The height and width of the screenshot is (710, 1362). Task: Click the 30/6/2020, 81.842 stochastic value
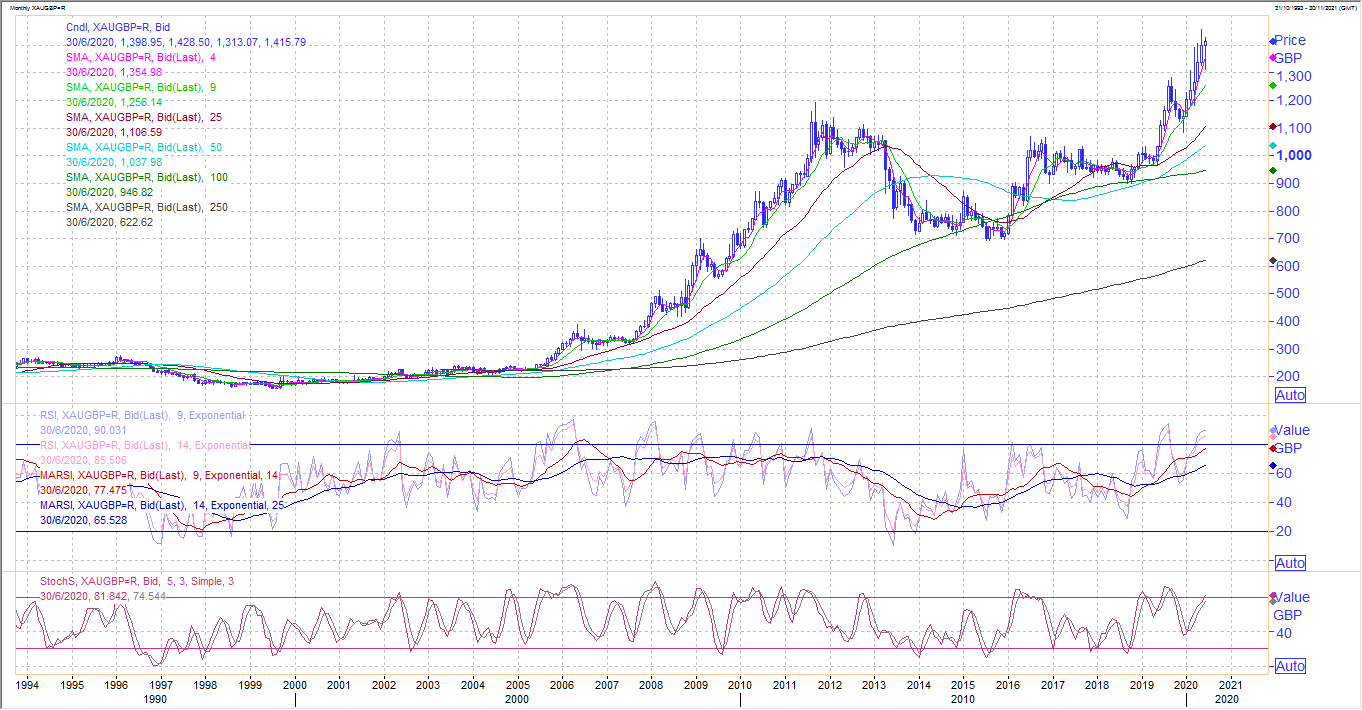pyautogui.click(x=83, y=596)
